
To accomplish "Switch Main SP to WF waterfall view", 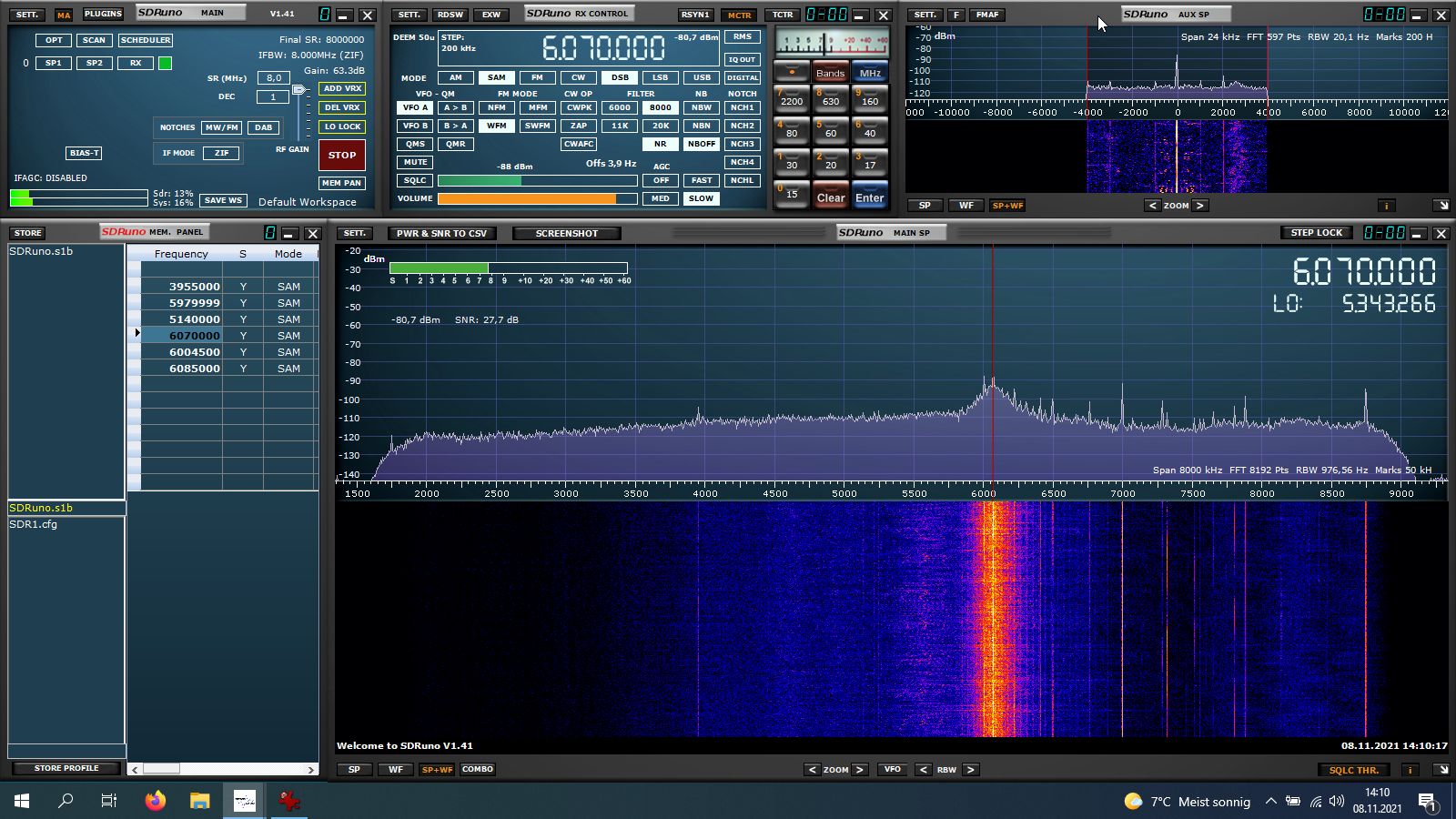I will (x=396, y=770).
